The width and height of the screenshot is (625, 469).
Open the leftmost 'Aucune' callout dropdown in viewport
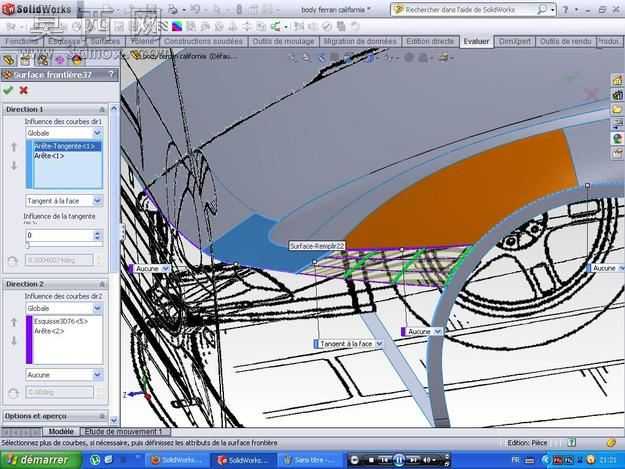tap(165, 269)
